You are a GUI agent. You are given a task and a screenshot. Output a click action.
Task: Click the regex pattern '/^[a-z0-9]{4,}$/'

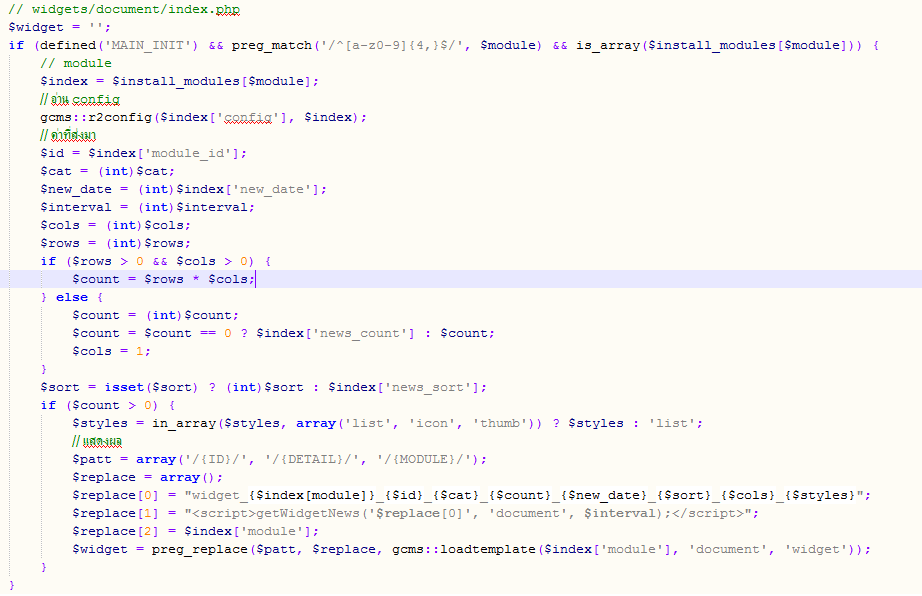(x=393, y=45)
